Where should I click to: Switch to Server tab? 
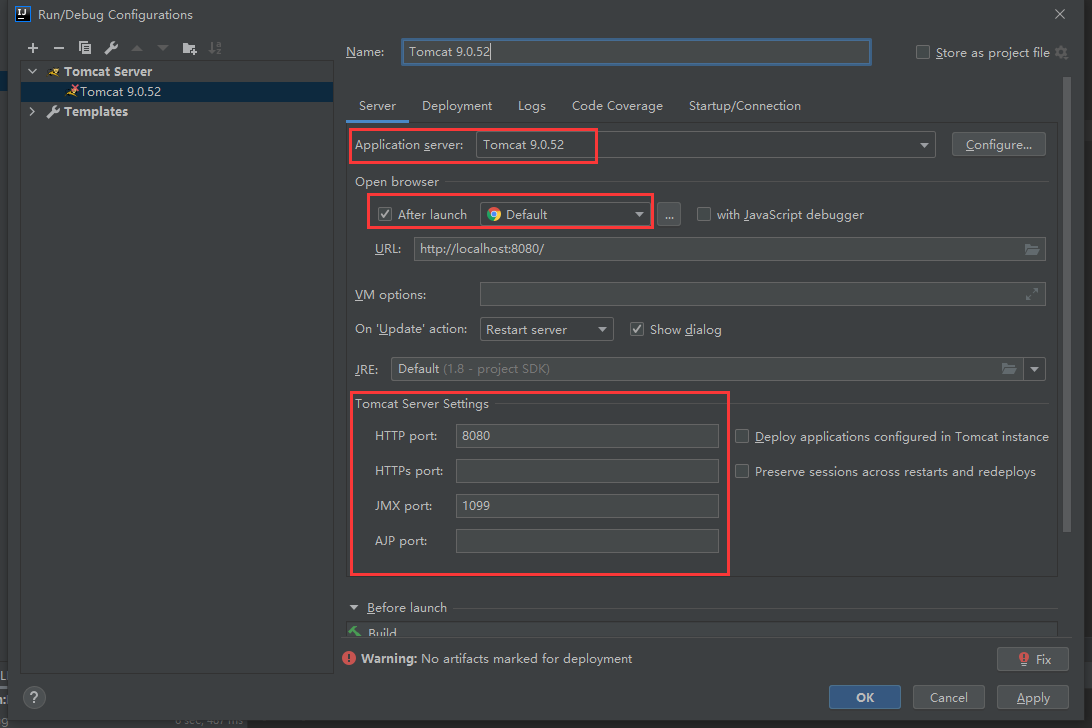point(377,106)
